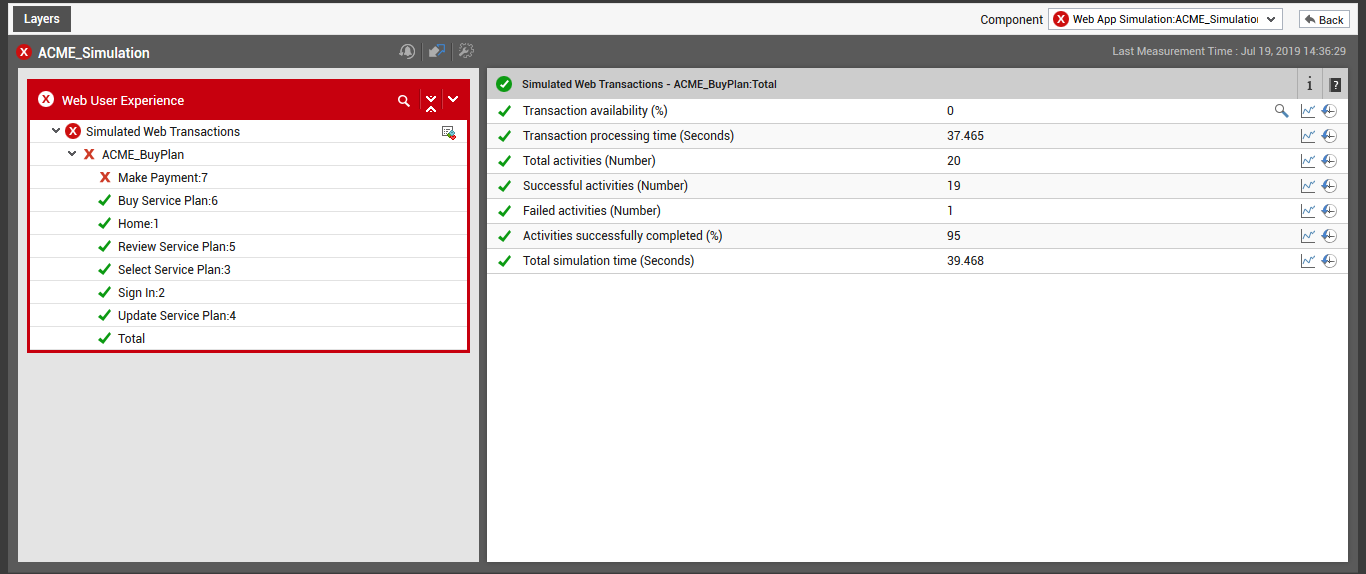Click the ACME_Simulation page title
This screenshot has width=1366, height=574.
pyautogui.click(x=94, y=52)
